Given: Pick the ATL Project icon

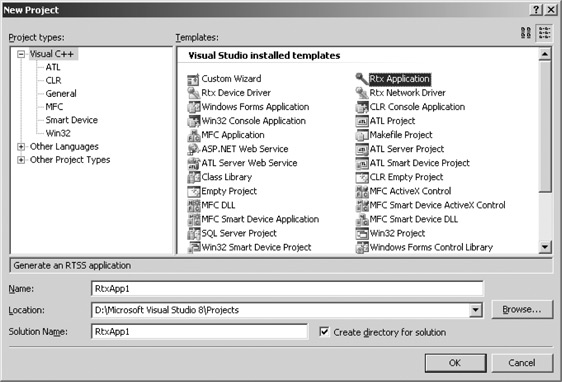Looking at the screenshot, I should tap(361, 121).
